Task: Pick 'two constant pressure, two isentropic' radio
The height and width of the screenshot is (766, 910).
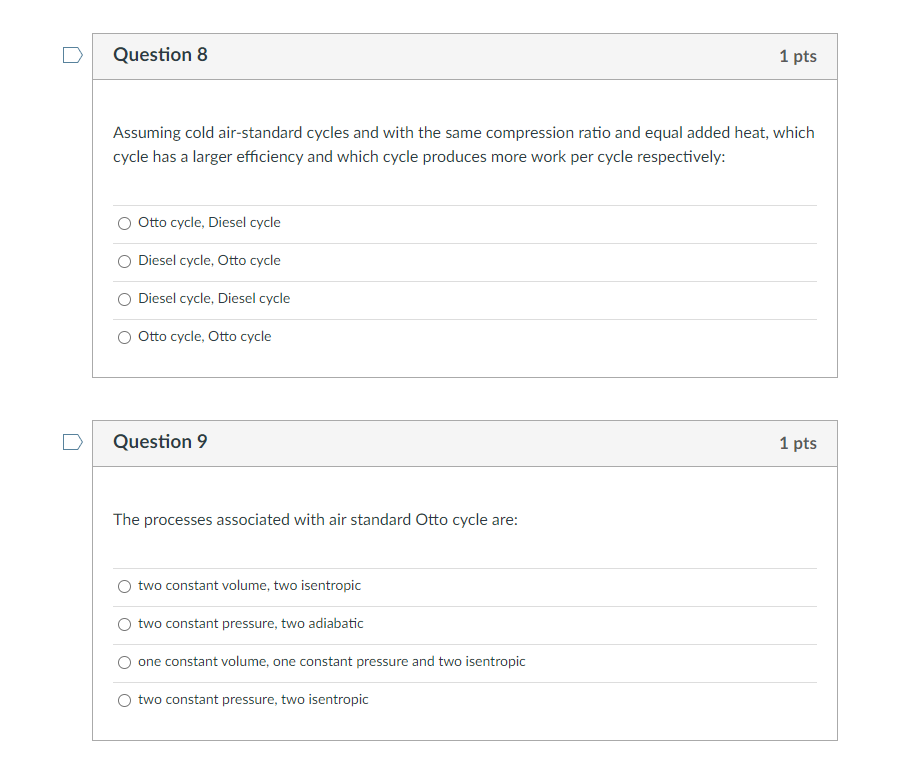Action: point(124,700)
